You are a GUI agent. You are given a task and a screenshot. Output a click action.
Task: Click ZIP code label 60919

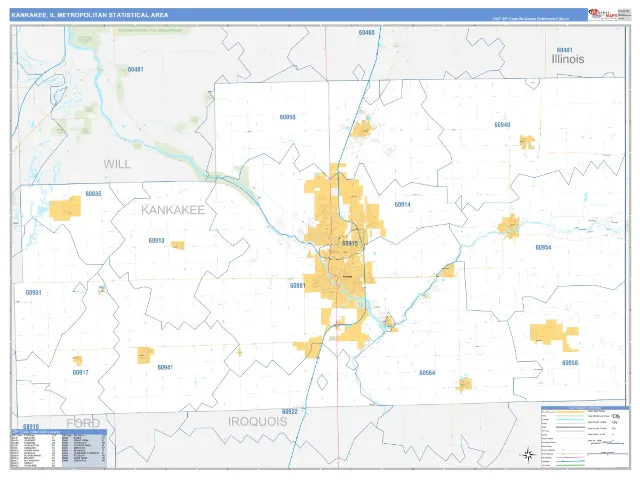[x=31, y=427]
